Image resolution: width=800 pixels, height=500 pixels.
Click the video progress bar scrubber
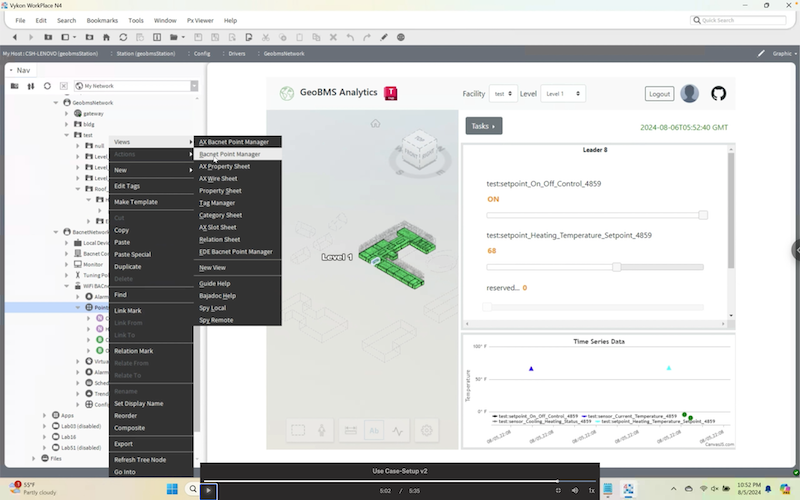[x=557, y=481]
